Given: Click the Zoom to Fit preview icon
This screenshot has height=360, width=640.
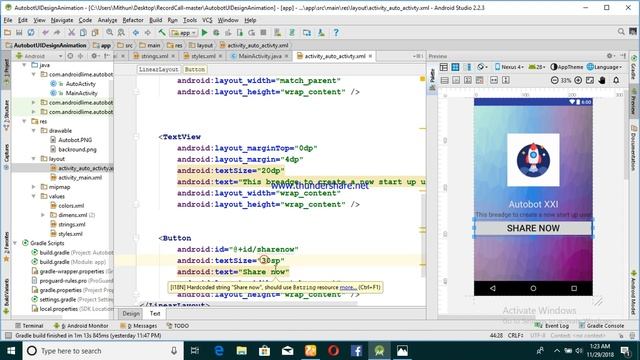Looking at the screenshot, I should pyautogui.click(x=590, y=80).
